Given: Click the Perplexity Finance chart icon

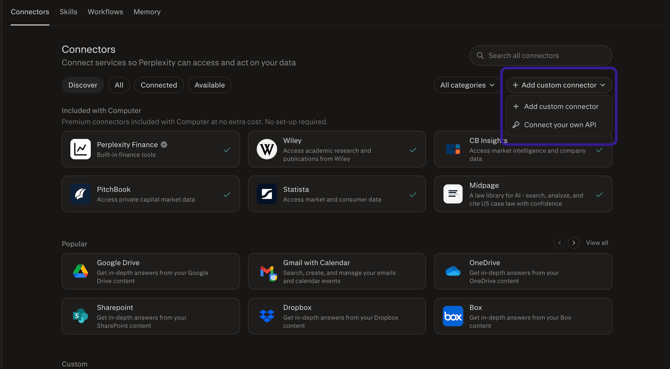Looking at the screenshot, I should click(x=80, y=149).
